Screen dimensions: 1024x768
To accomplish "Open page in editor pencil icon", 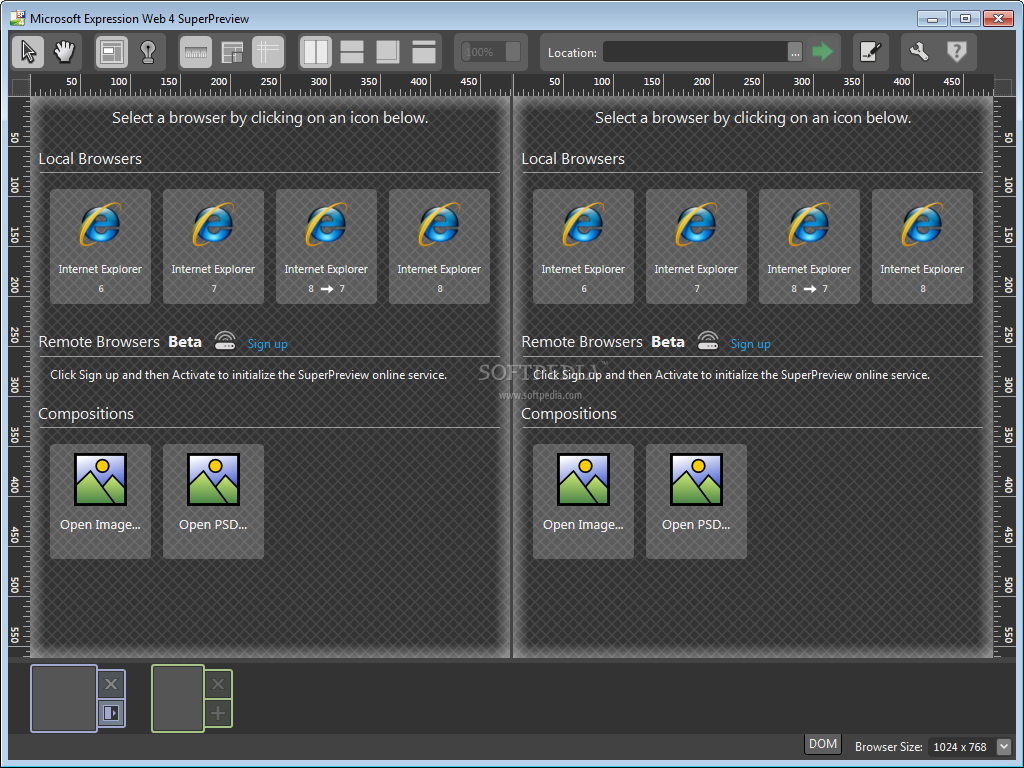I will (871, 52).
